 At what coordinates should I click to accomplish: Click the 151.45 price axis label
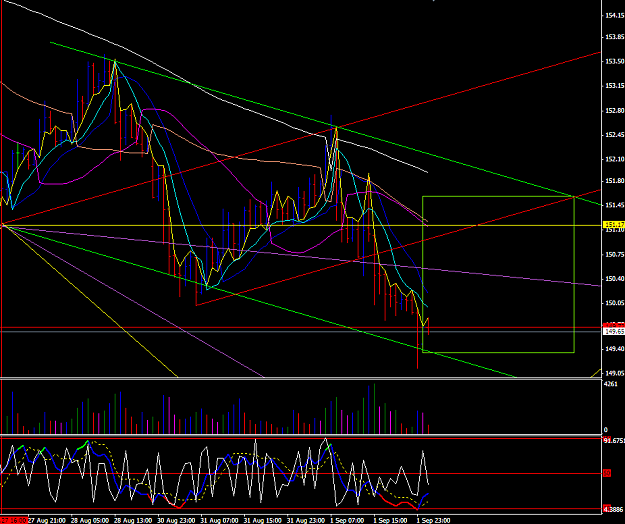click(615, 205)
